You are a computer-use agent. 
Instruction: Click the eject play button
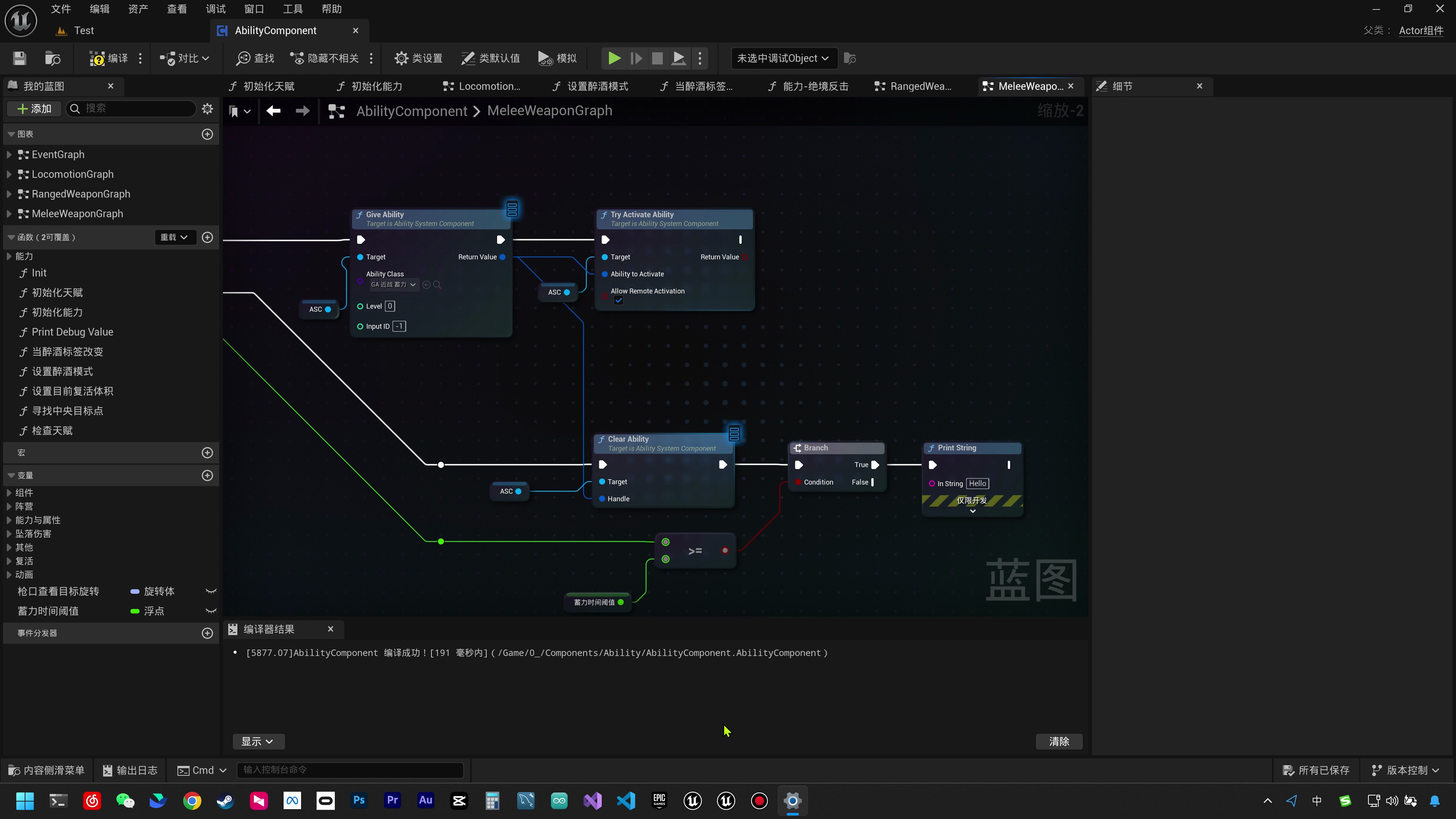pos(679,58)
